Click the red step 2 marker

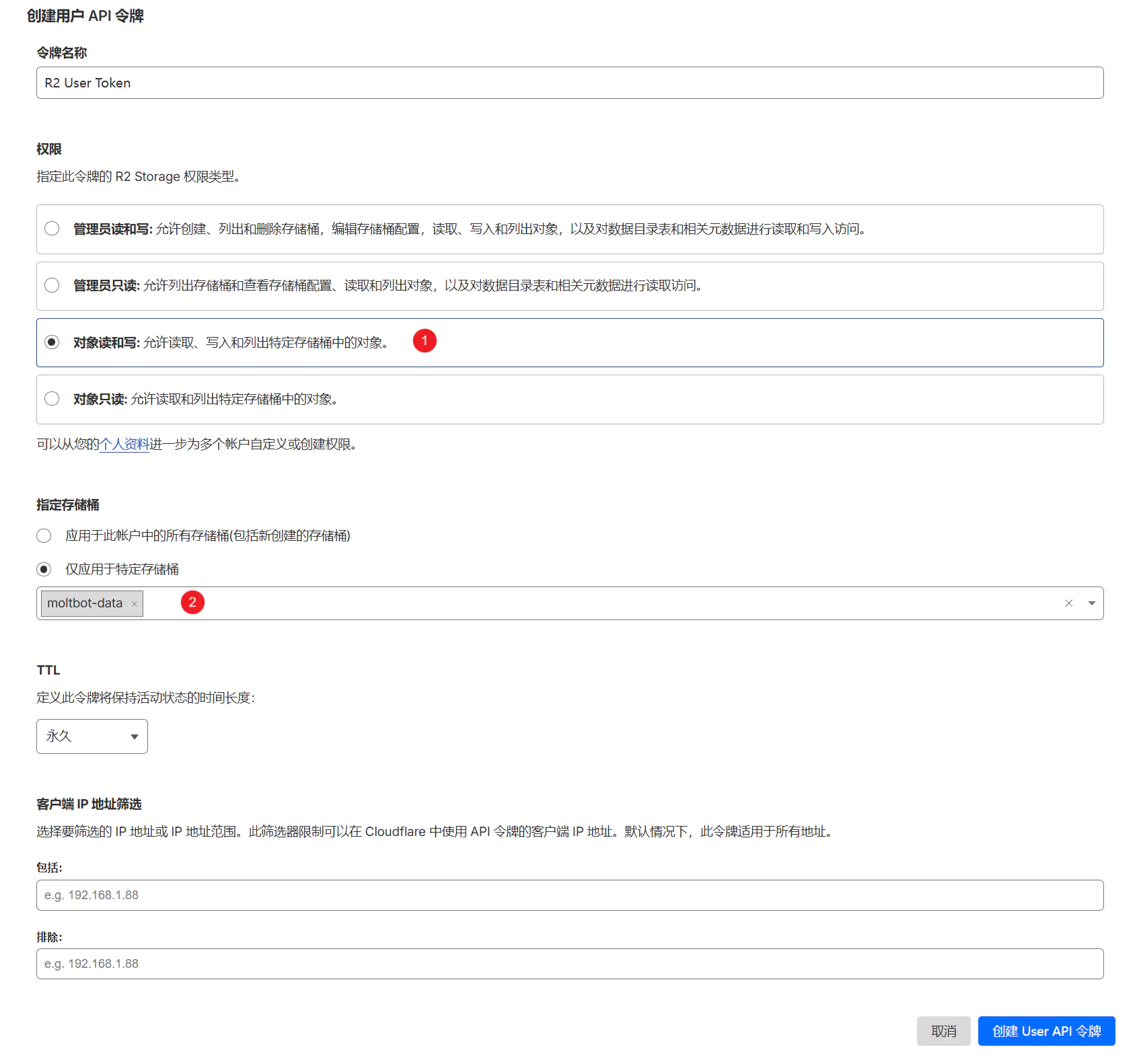pyautogui.click(x=192, y=602)
